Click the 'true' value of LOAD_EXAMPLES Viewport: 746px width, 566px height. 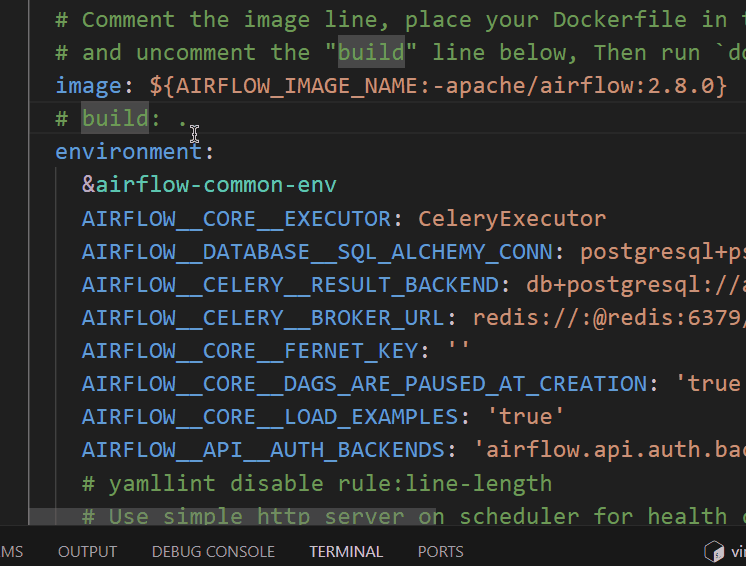pyautogui.click(x=526, y=417)
